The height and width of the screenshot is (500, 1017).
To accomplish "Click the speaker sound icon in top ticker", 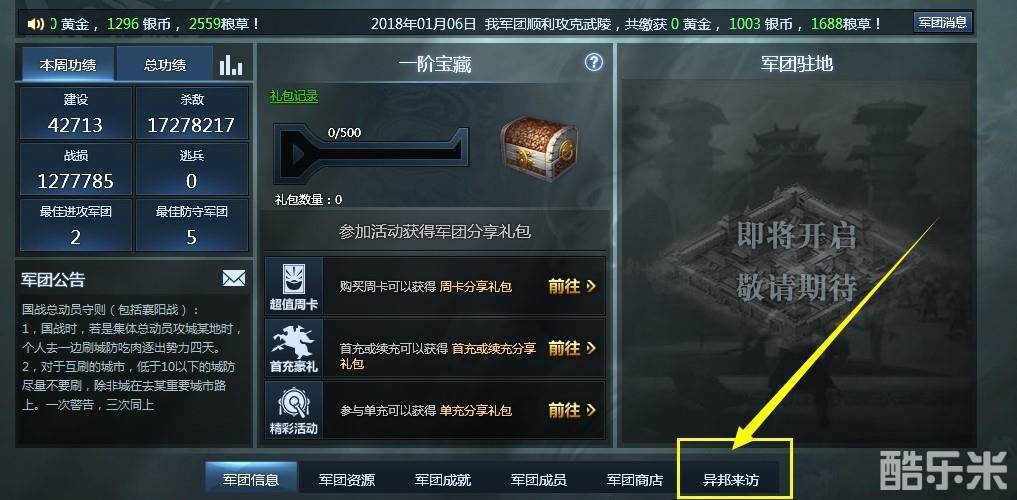I will pos(34,24).
